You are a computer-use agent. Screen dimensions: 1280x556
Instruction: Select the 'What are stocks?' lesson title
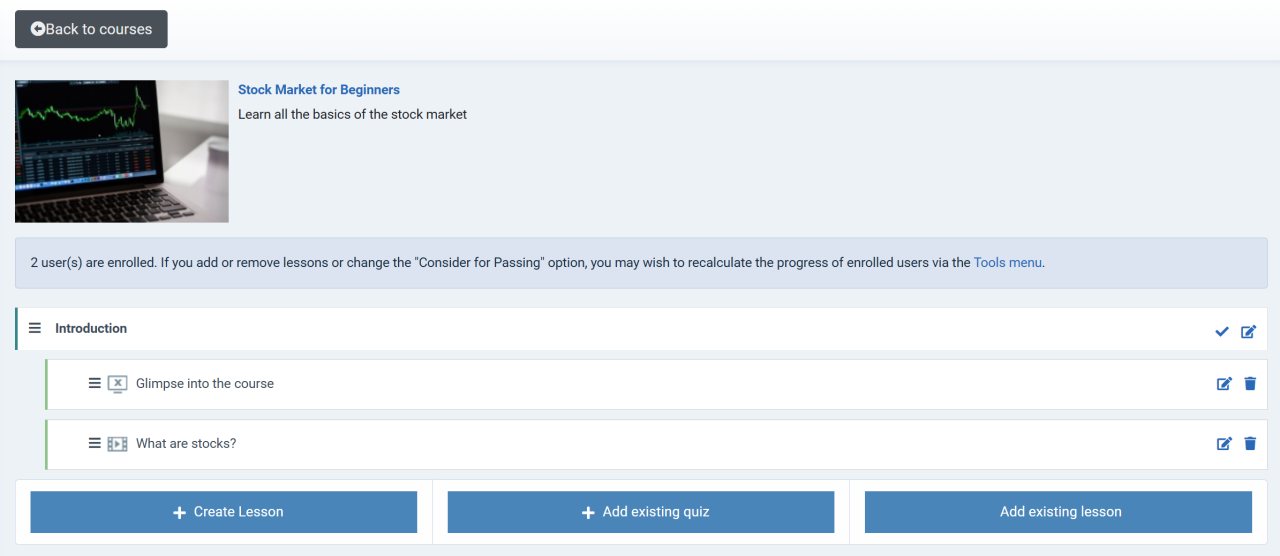pyautogui.click(x=186, y=443)
